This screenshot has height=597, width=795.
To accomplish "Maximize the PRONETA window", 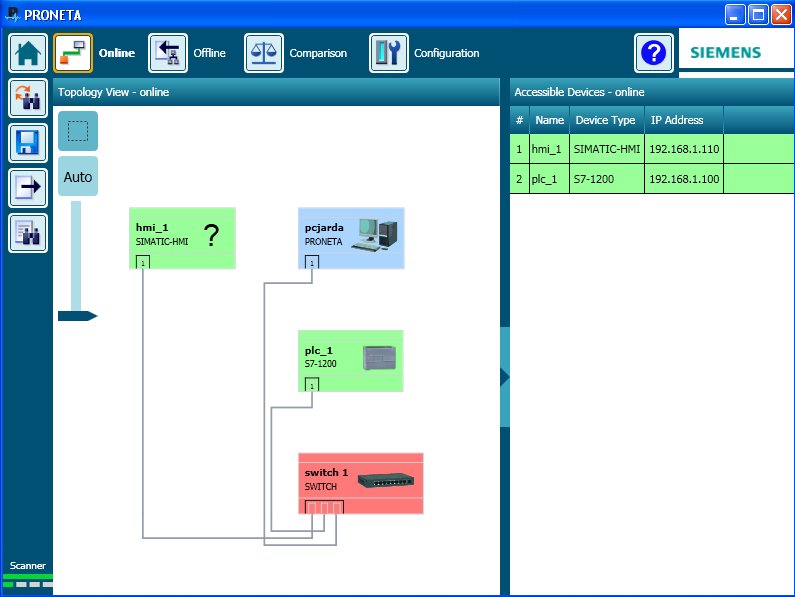I will [758, 15].
